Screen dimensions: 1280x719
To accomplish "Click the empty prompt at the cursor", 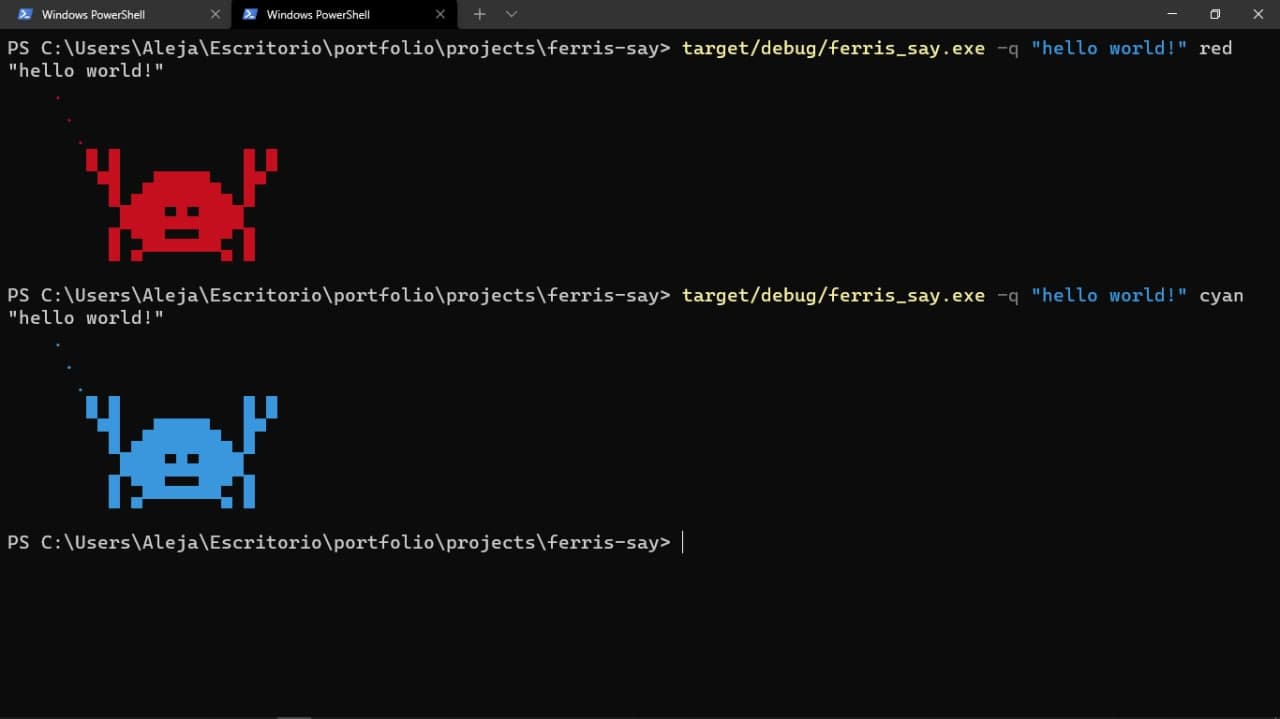I will 682,542.
